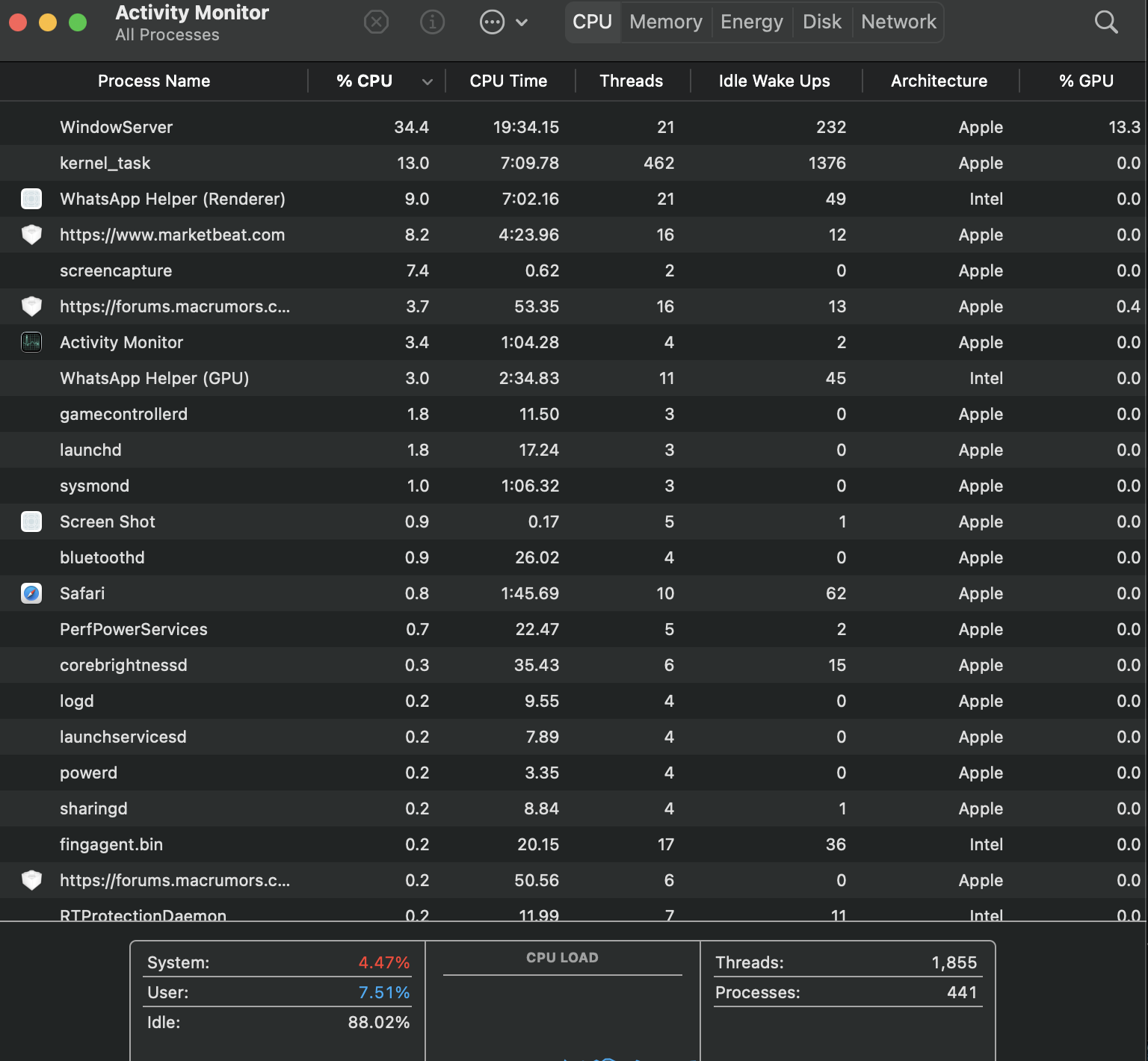
Task: Click the Threads 1,855 total
Action: [846, 962]
